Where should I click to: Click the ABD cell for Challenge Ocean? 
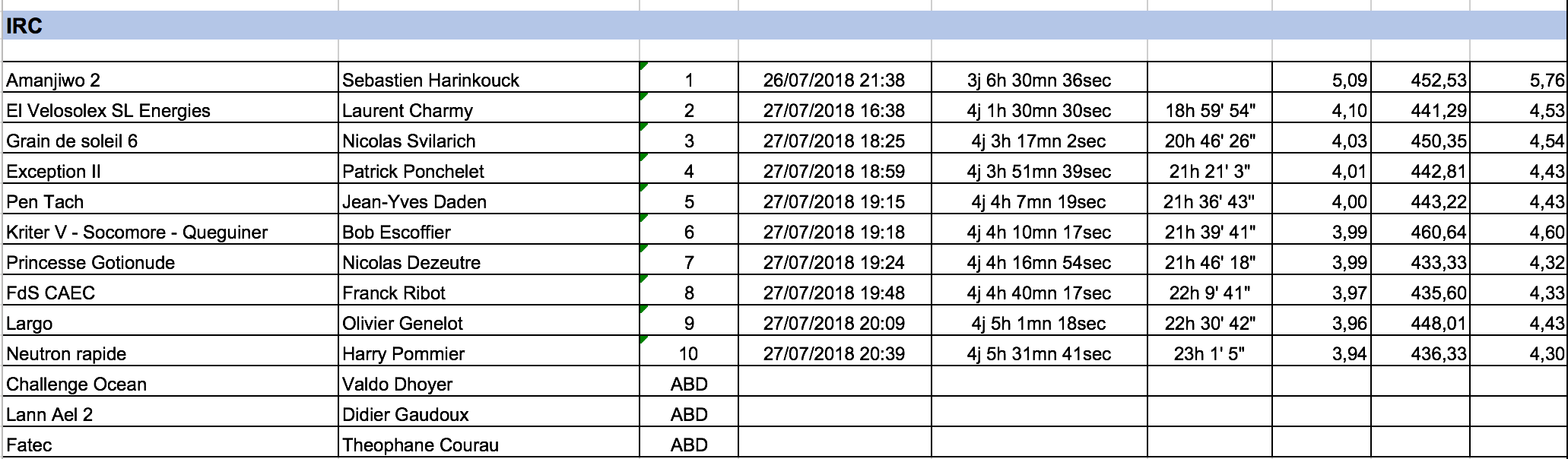[x=689, y=385]
